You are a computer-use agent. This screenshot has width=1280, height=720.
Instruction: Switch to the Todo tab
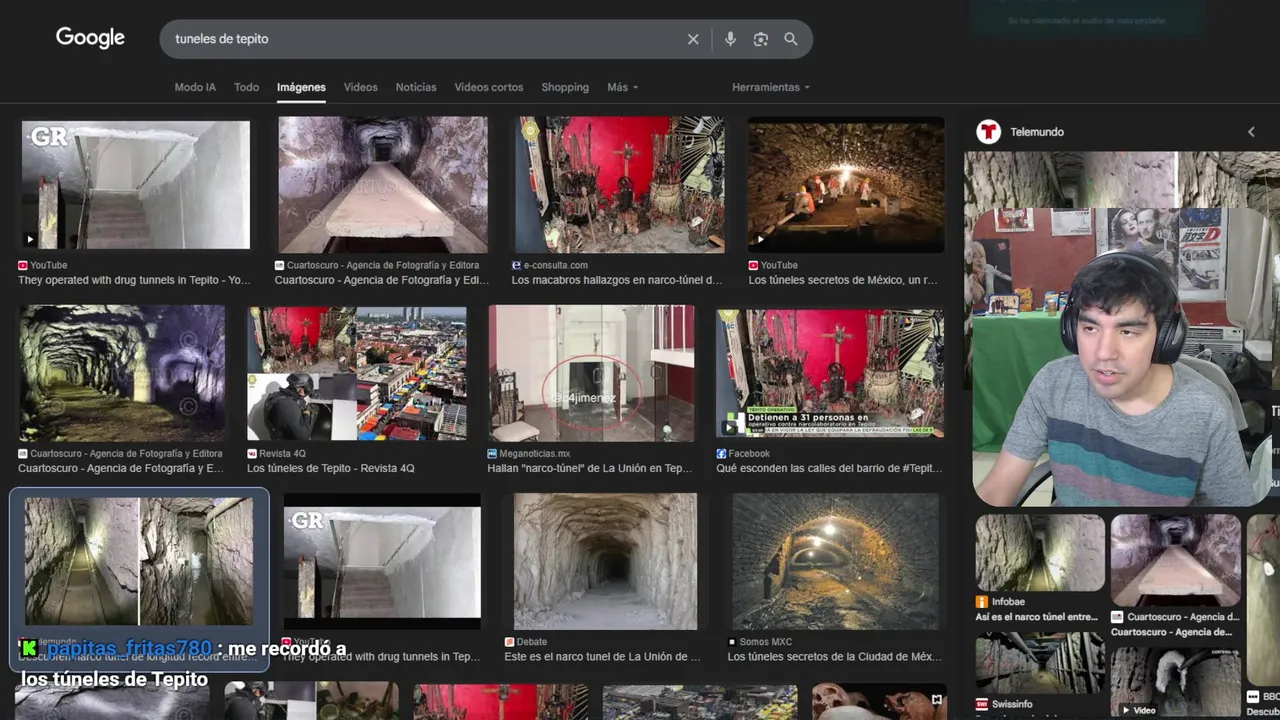(x=246, y=87)
